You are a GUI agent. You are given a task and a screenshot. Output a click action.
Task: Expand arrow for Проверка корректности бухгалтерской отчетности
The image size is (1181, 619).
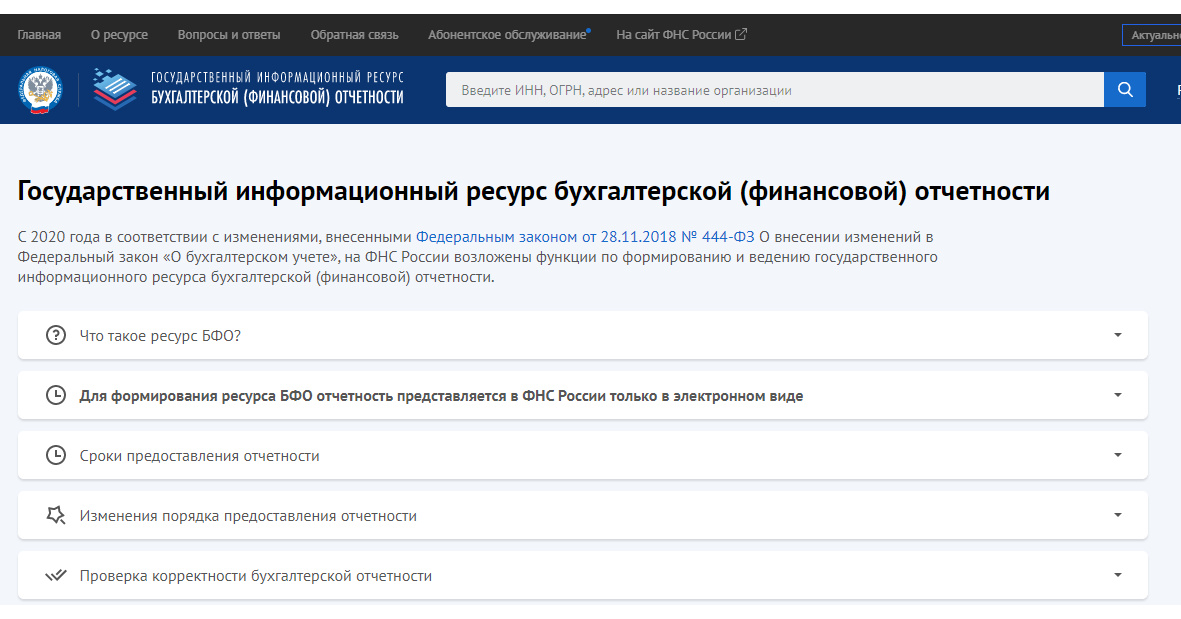(x=1118, y=575)
